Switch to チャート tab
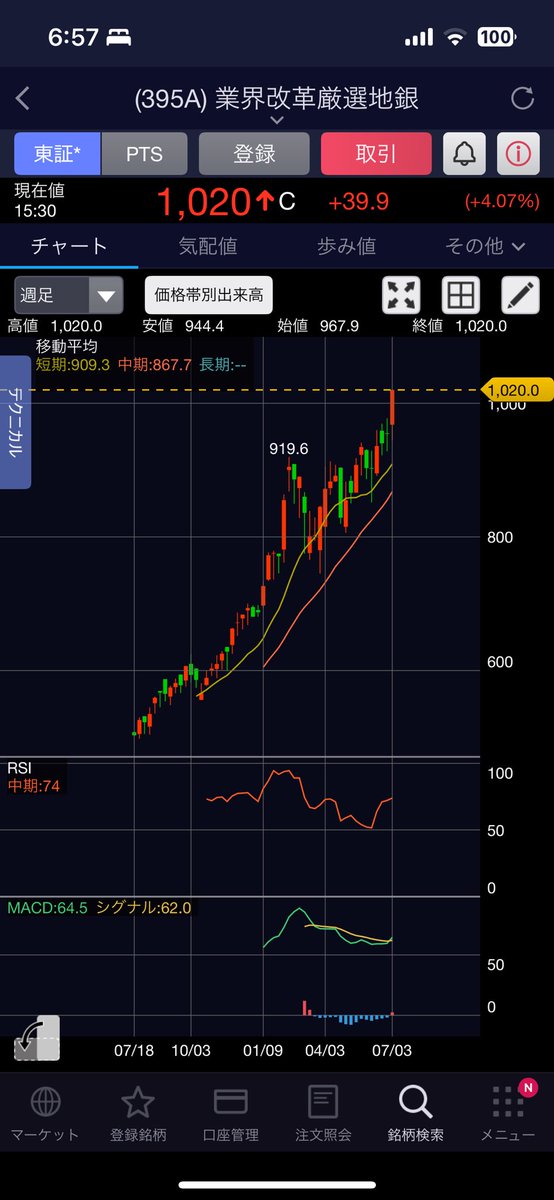 (69, 245)
